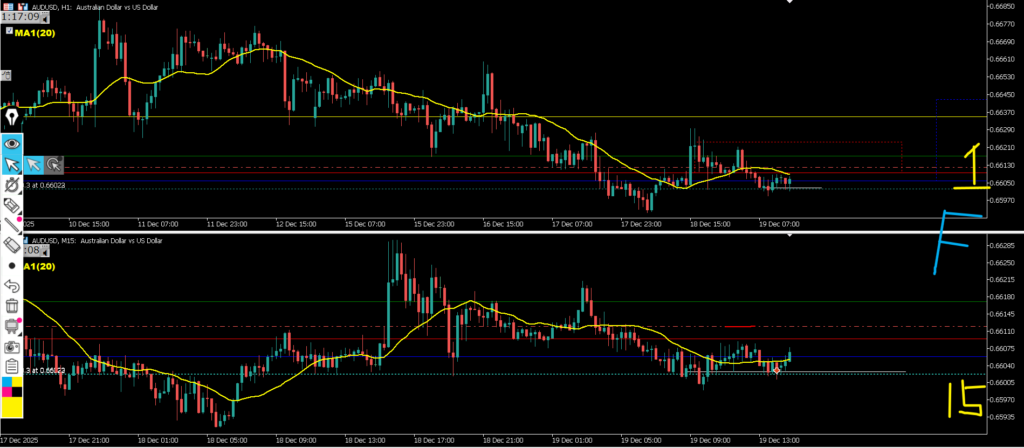Select the diagonal line drawing tool
The width and height of the screenshot is (1024, 448).
tap(12, 224)
